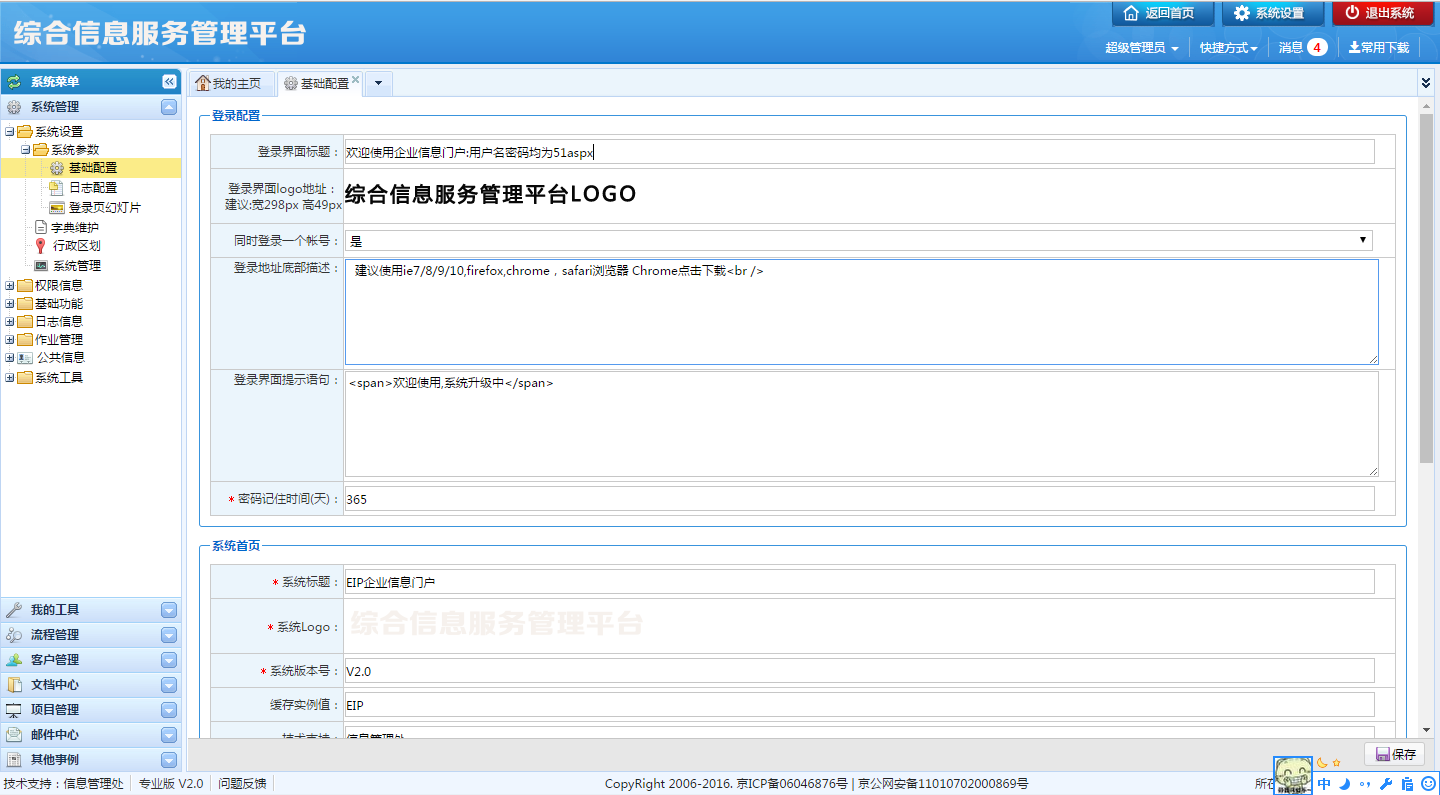The height and width of the screenshot is (795, 1440).
Task: Click the 问题反馈 status bar link
Action: [242, 784]
